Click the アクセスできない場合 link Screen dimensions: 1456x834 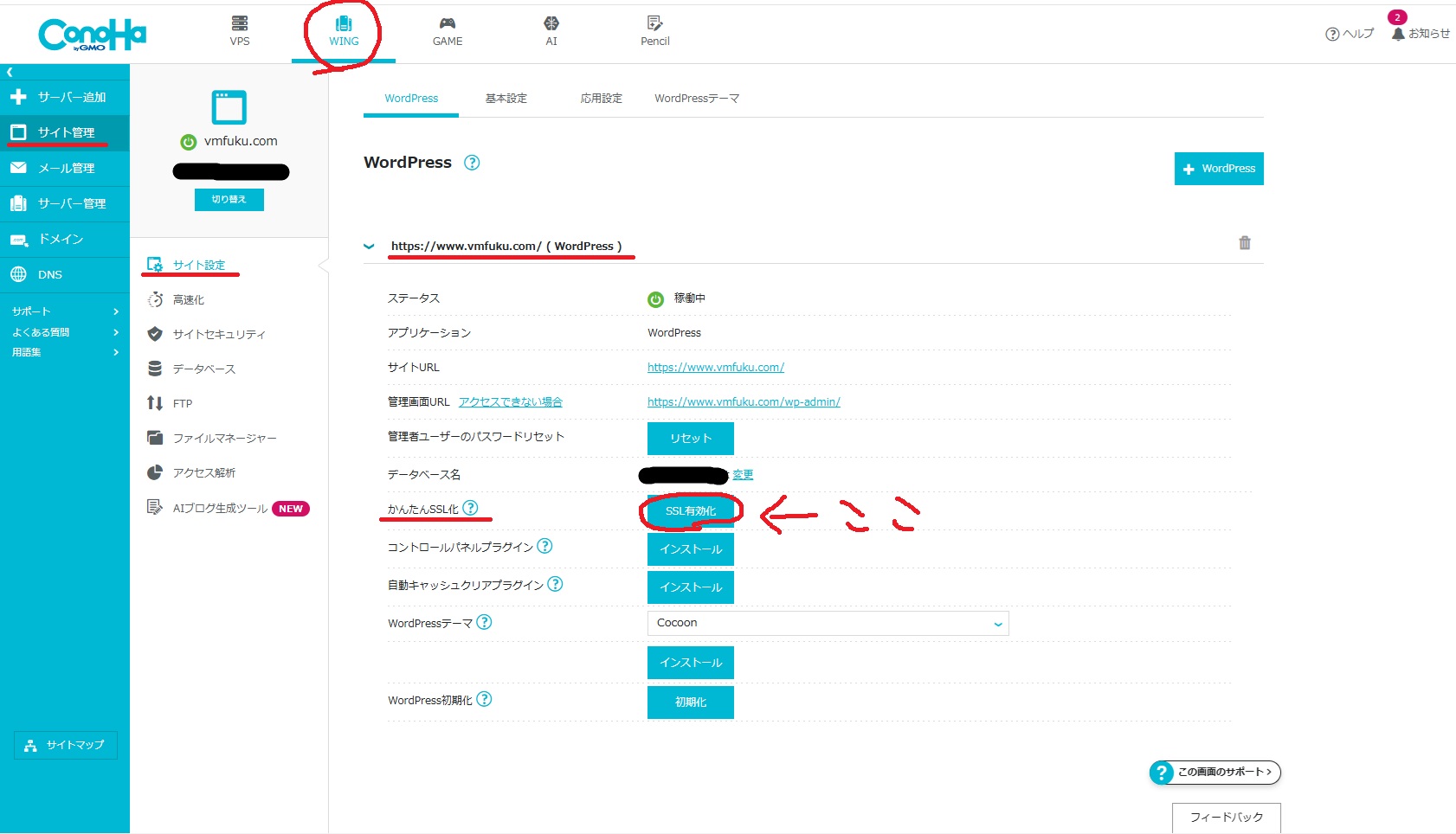(511, 402)
